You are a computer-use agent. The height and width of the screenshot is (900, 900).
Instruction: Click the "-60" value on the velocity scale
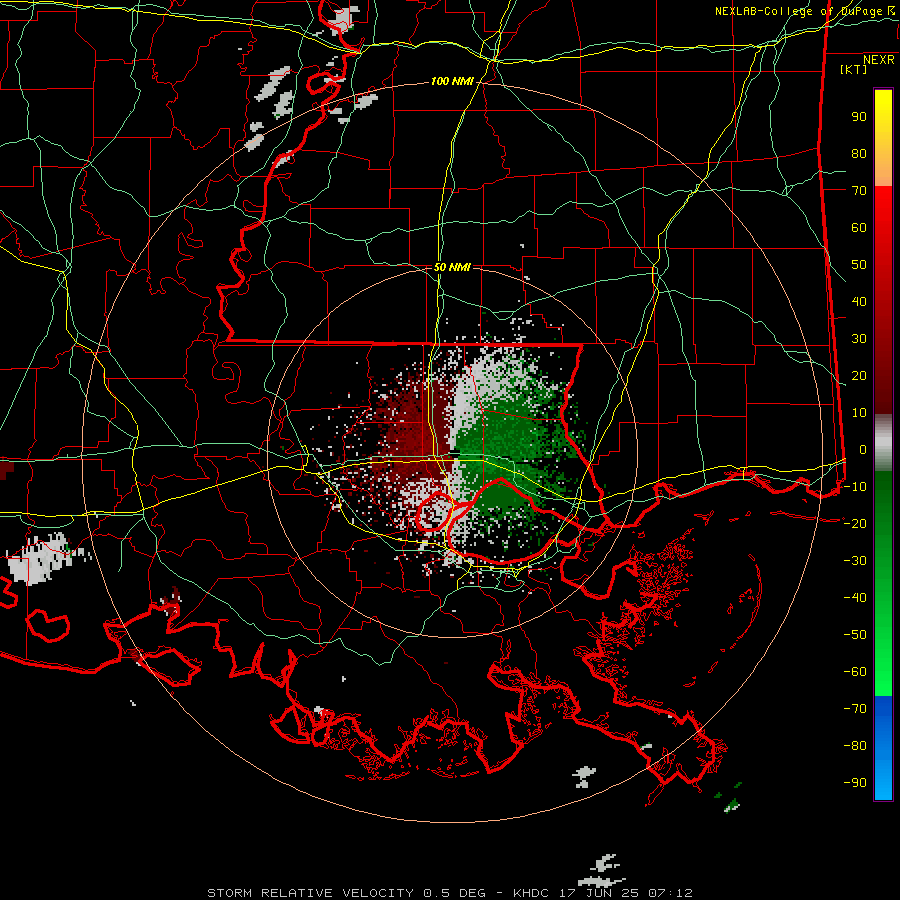(x=855, y=672)
